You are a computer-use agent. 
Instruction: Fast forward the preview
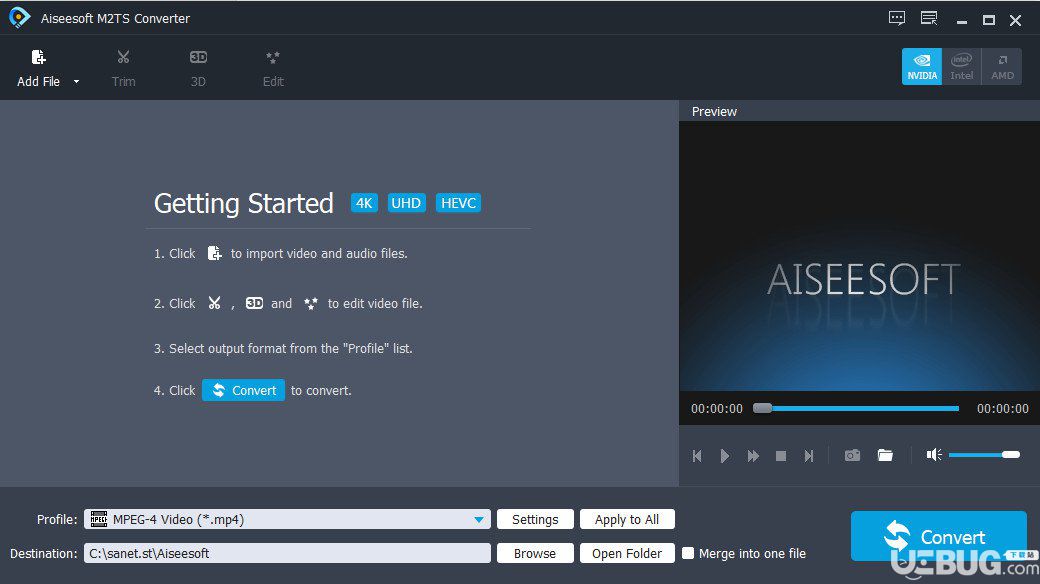[753, 456]
